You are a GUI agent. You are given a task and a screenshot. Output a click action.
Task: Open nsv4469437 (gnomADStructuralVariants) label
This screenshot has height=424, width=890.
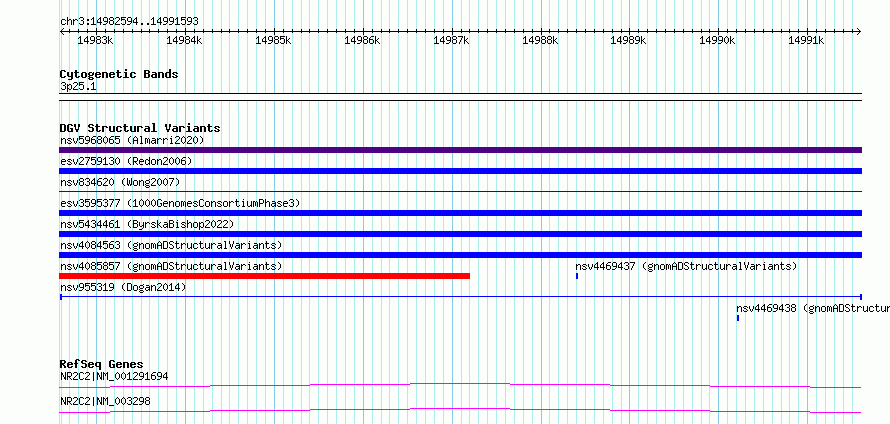point(686,266)
